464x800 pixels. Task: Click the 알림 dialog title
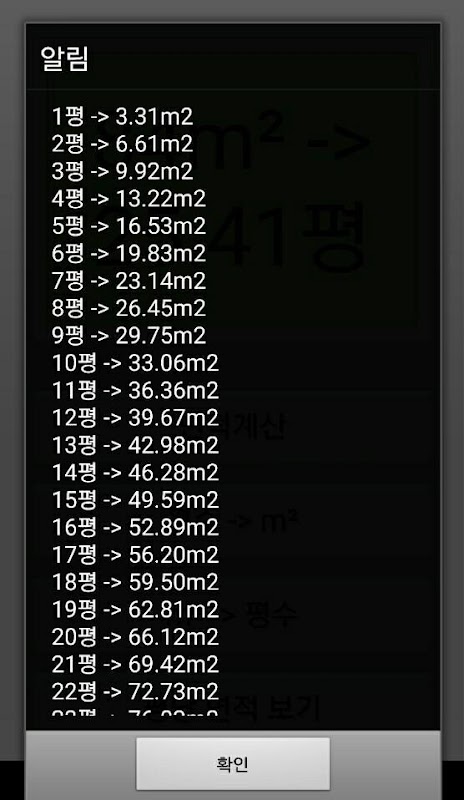pyautogui.click(x=65, y=59)
